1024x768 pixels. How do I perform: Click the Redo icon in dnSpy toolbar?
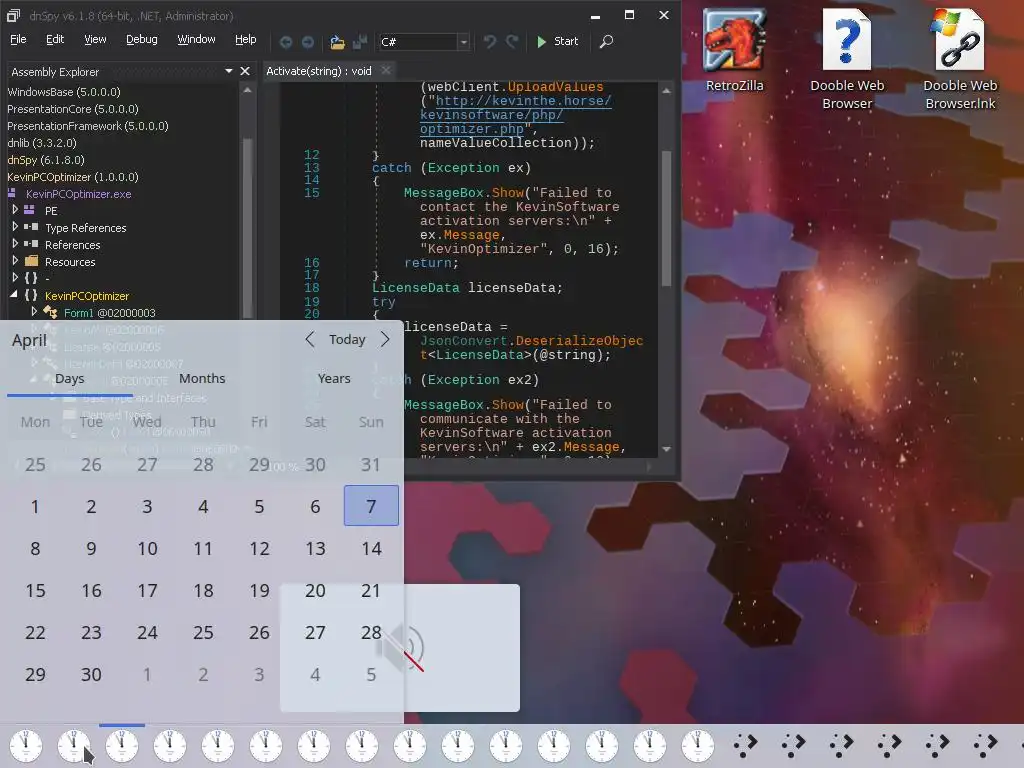click(x=512, y=42)
